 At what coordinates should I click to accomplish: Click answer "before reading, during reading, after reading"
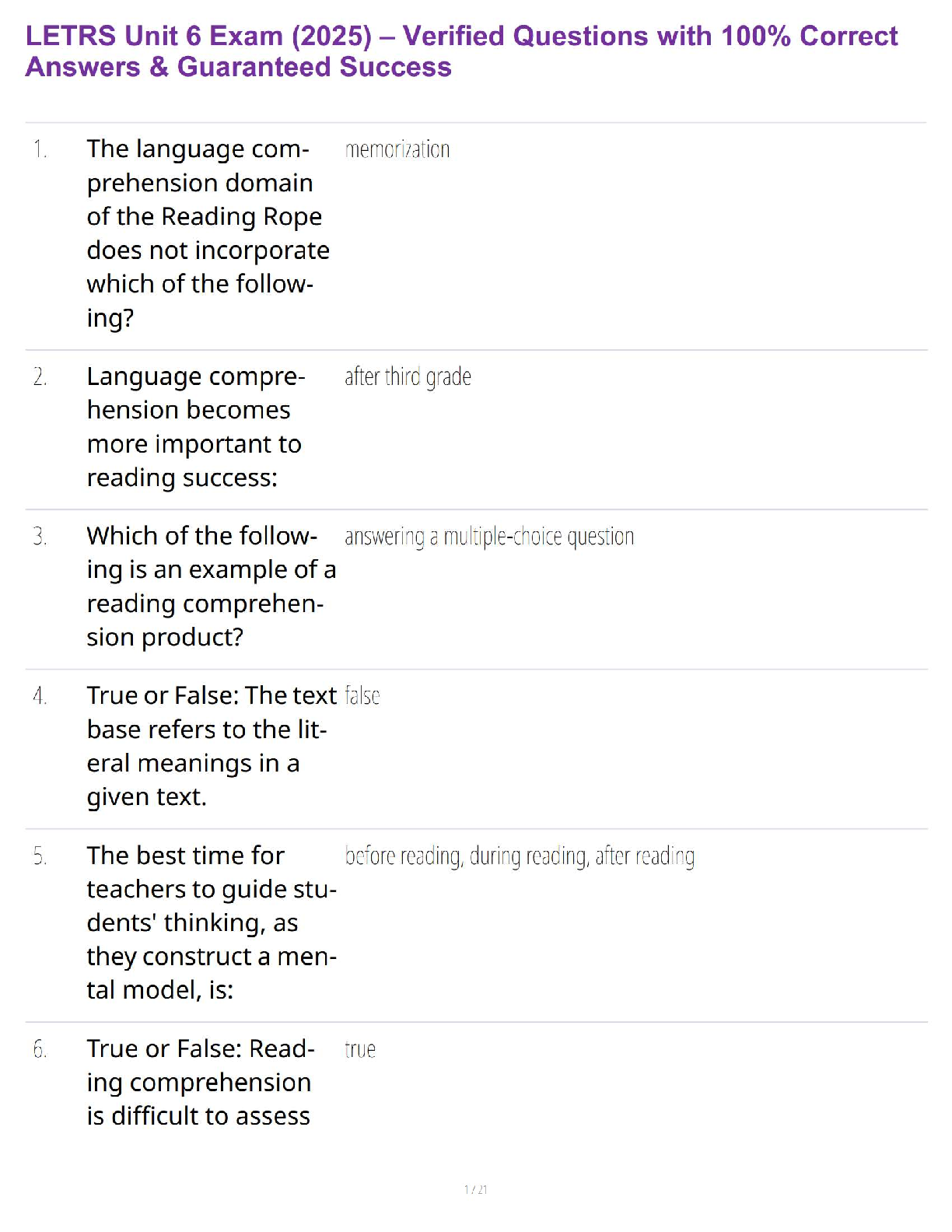520,856
